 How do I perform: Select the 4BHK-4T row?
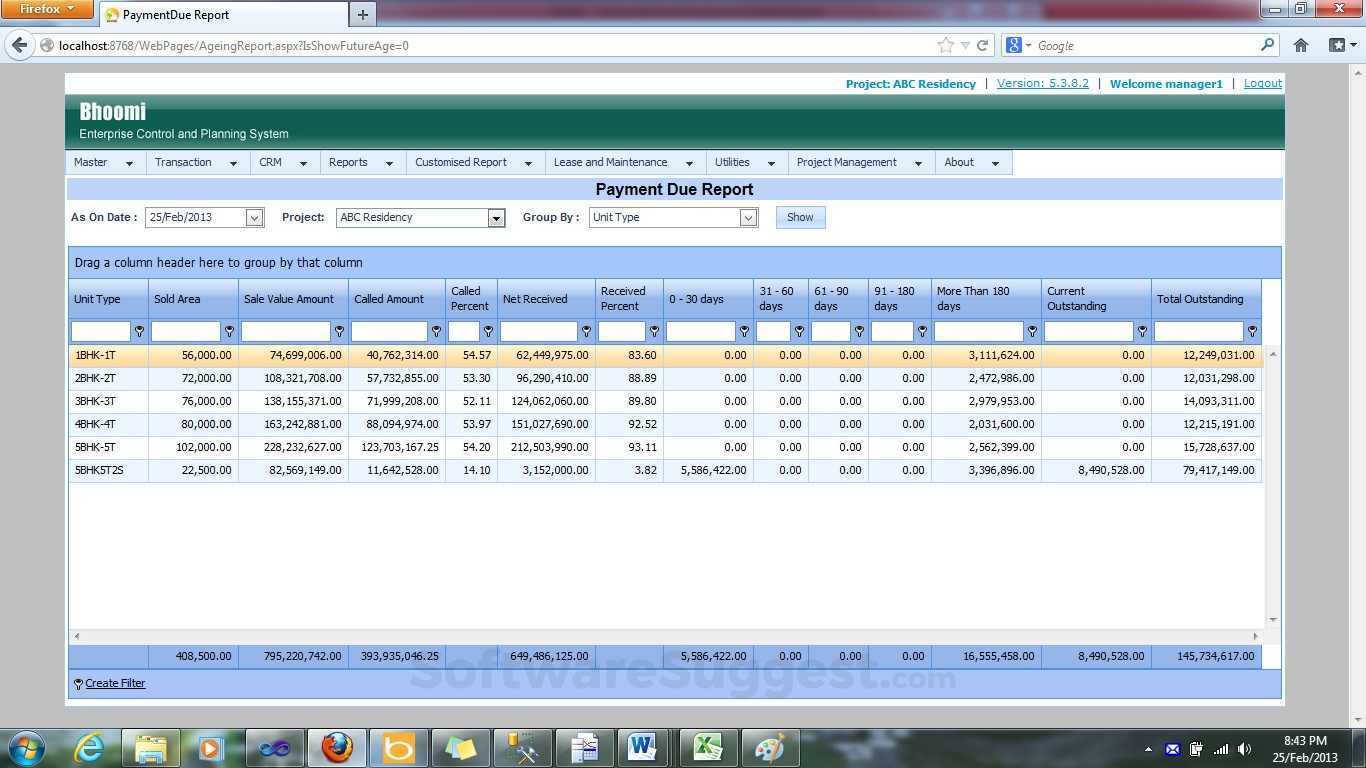pos(665,424)
